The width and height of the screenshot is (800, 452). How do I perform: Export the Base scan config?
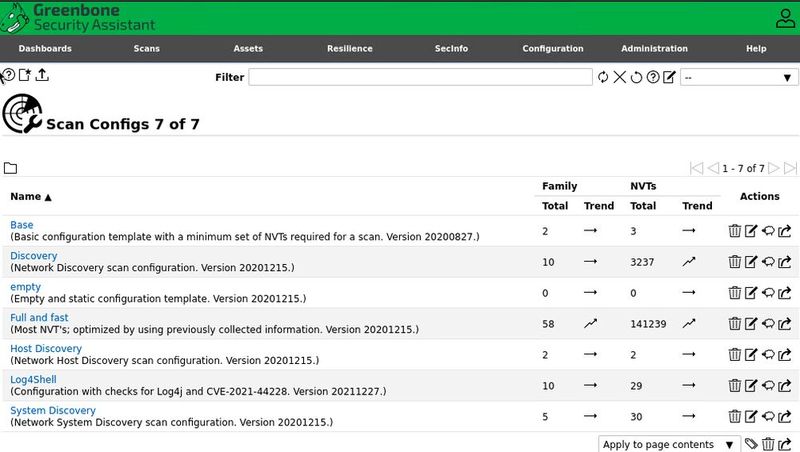785,231
